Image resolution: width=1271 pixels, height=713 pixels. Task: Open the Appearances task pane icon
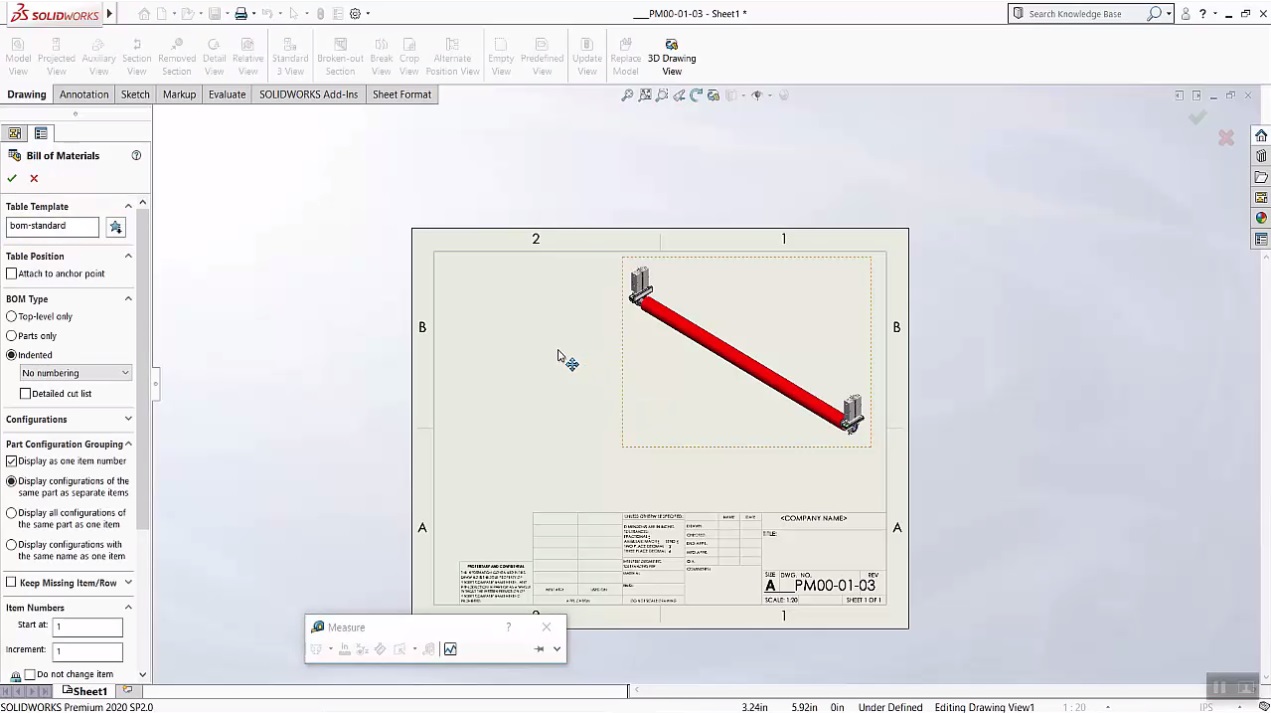click(x=1261, y=218)
